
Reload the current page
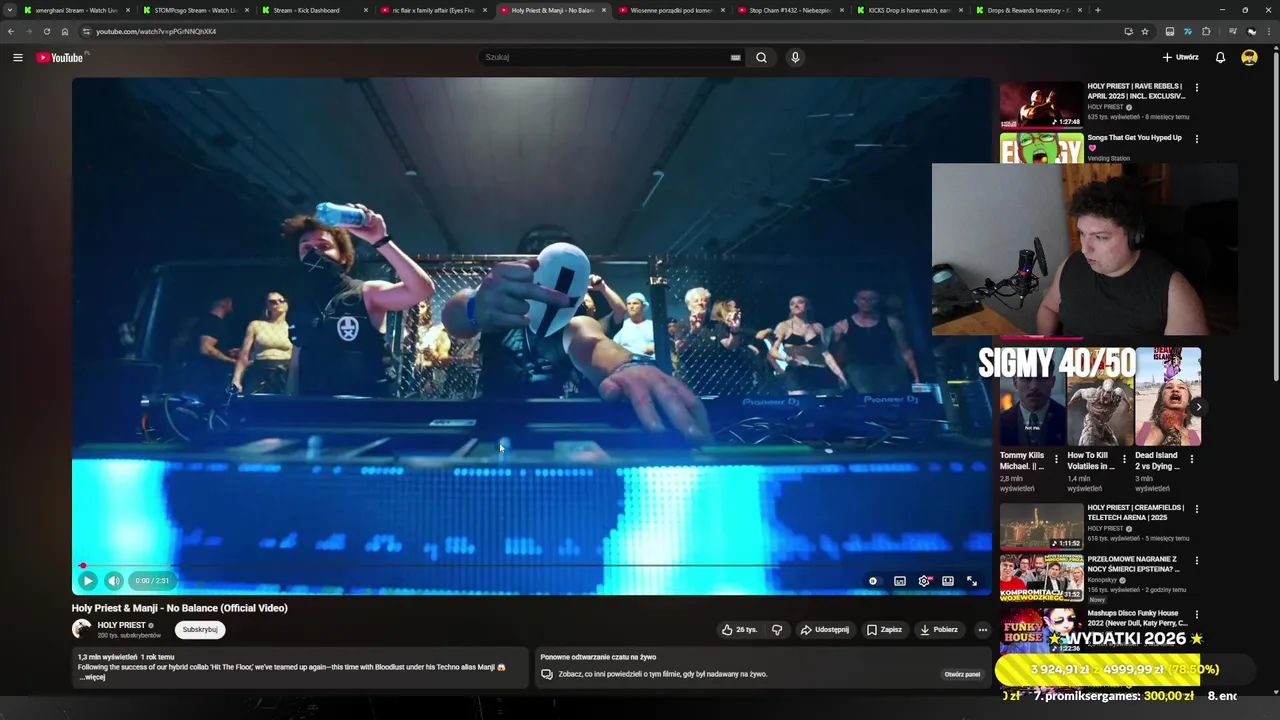[x=47, y=31]
